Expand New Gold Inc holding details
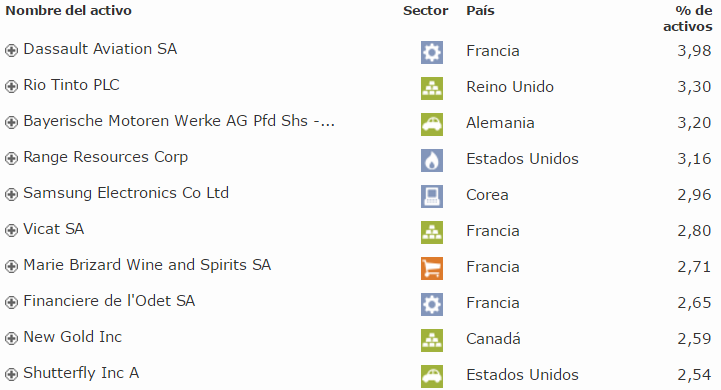The width and height of the screenshot is (721, 390). (11, 338)
